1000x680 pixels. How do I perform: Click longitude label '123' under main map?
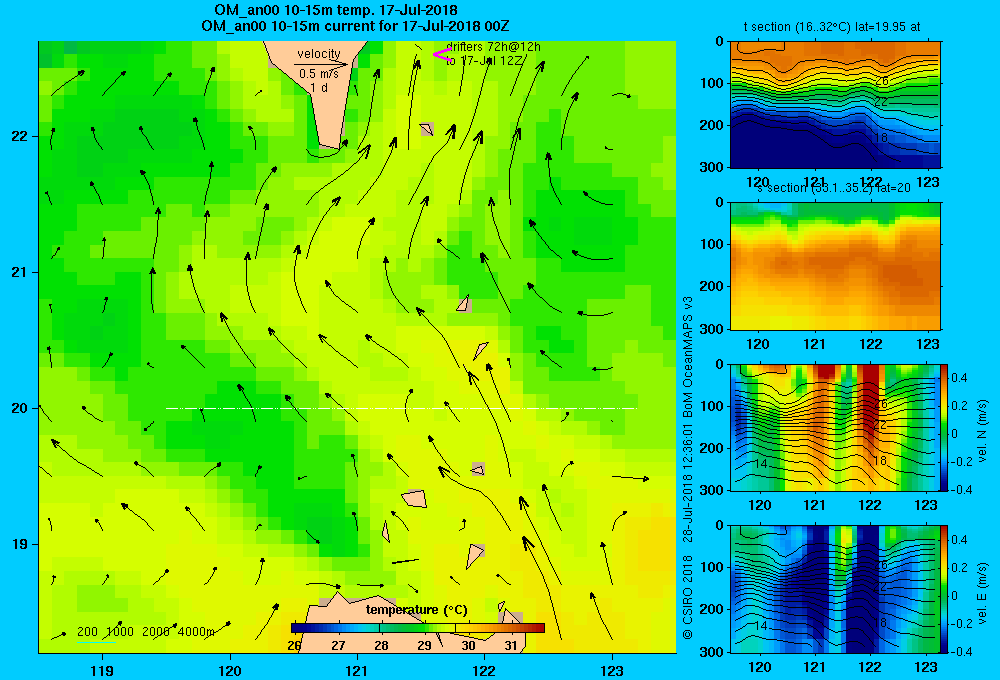(x=612, y=670)
